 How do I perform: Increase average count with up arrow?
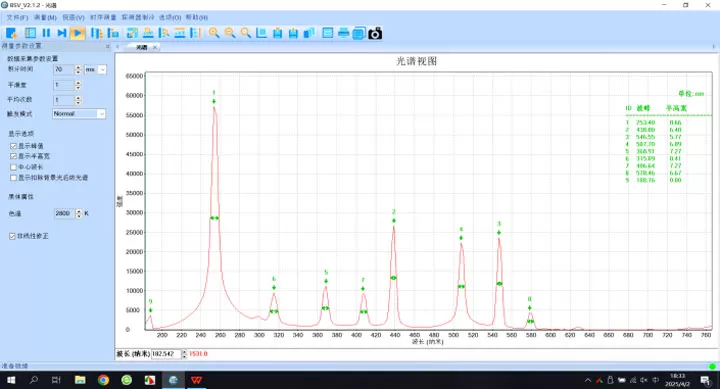(x=78, y=98)
